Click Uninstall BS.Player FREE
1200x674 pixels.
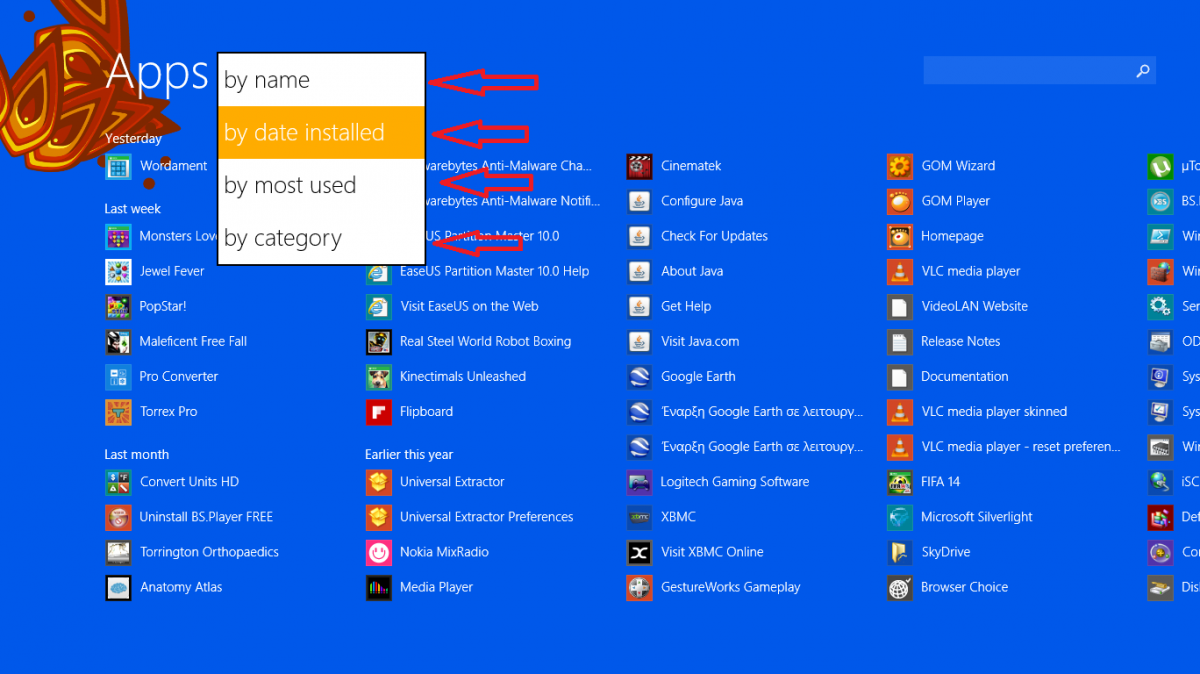189,517
